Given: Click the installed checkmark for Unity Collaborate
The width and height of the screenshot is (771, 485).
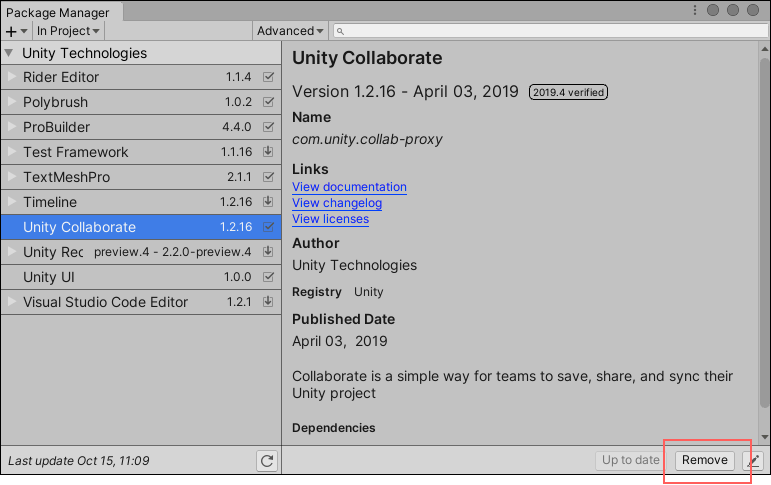Looking at the screenshot, I should (268, 227).
